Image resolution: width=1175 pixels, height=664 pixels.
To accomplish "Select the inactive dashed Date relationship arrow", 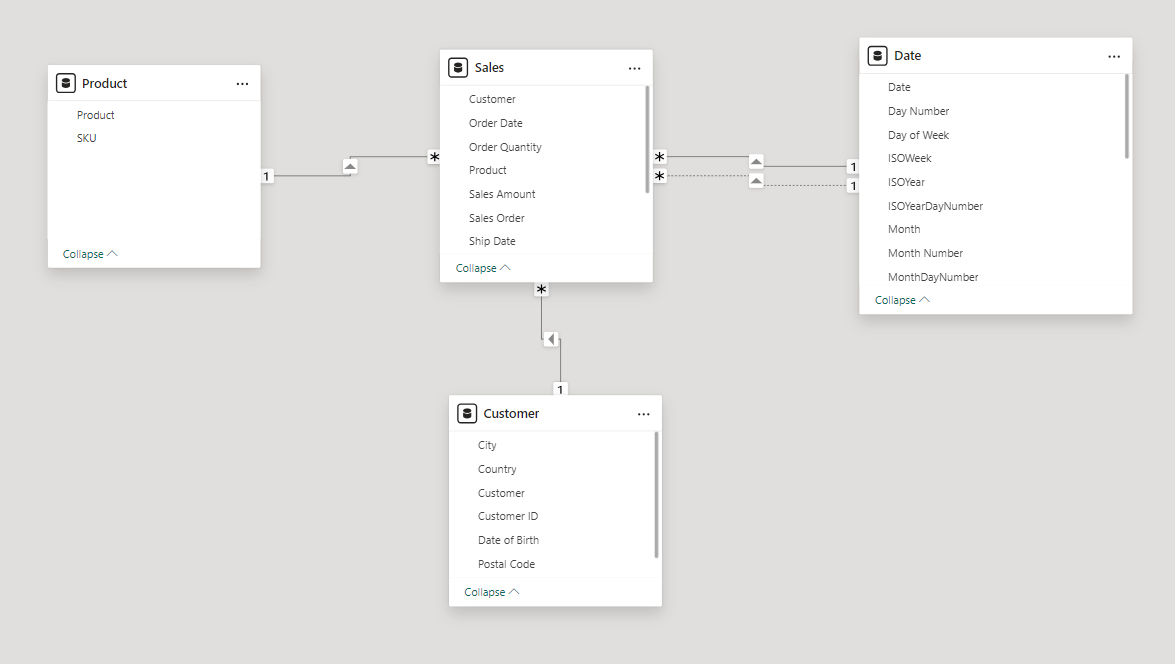I will click(x=756, y=181).
